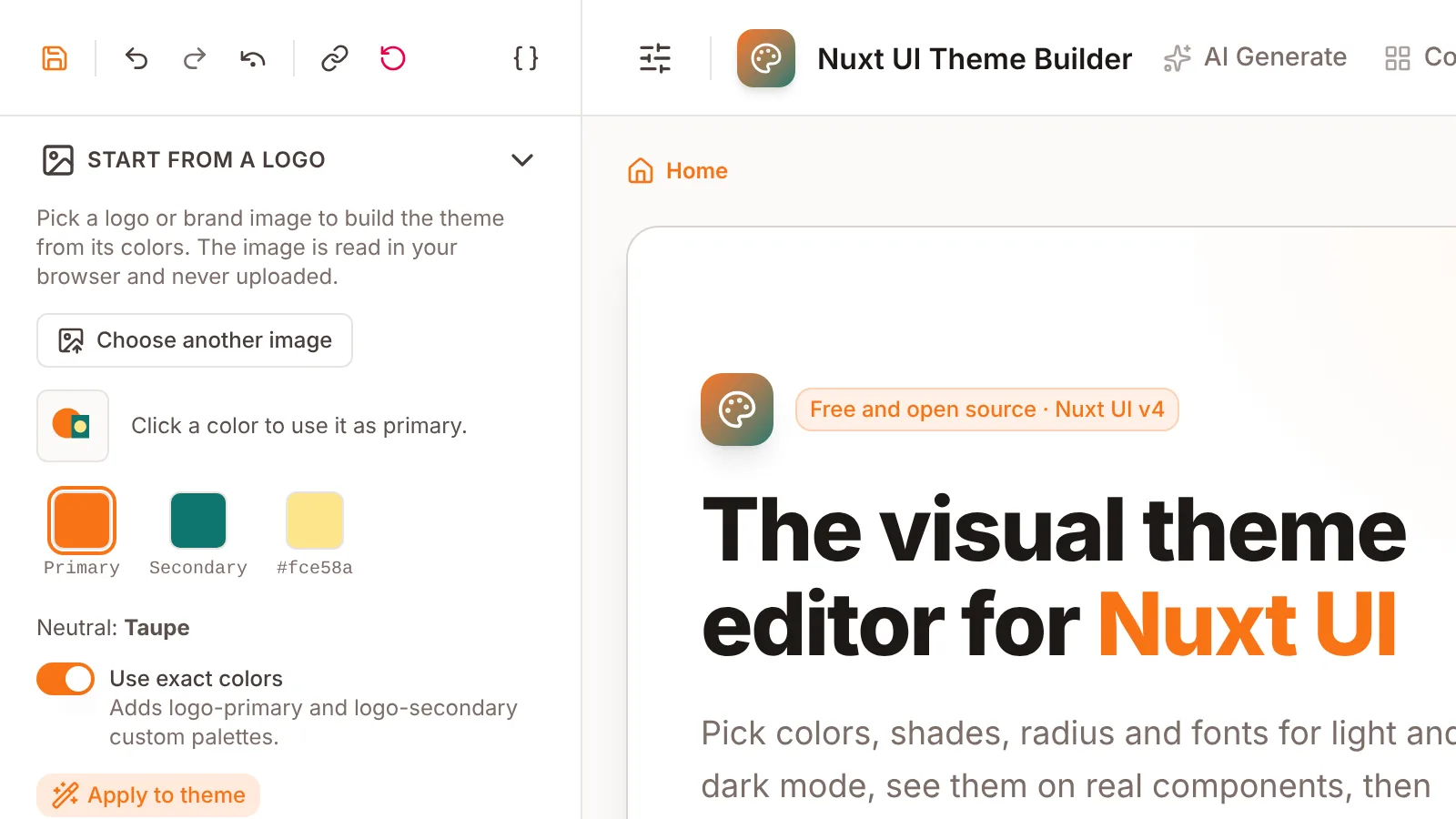Go to the Home breadcrumb link
Viewport: 1456px width, 819px height.
click(x=697, y=171)
